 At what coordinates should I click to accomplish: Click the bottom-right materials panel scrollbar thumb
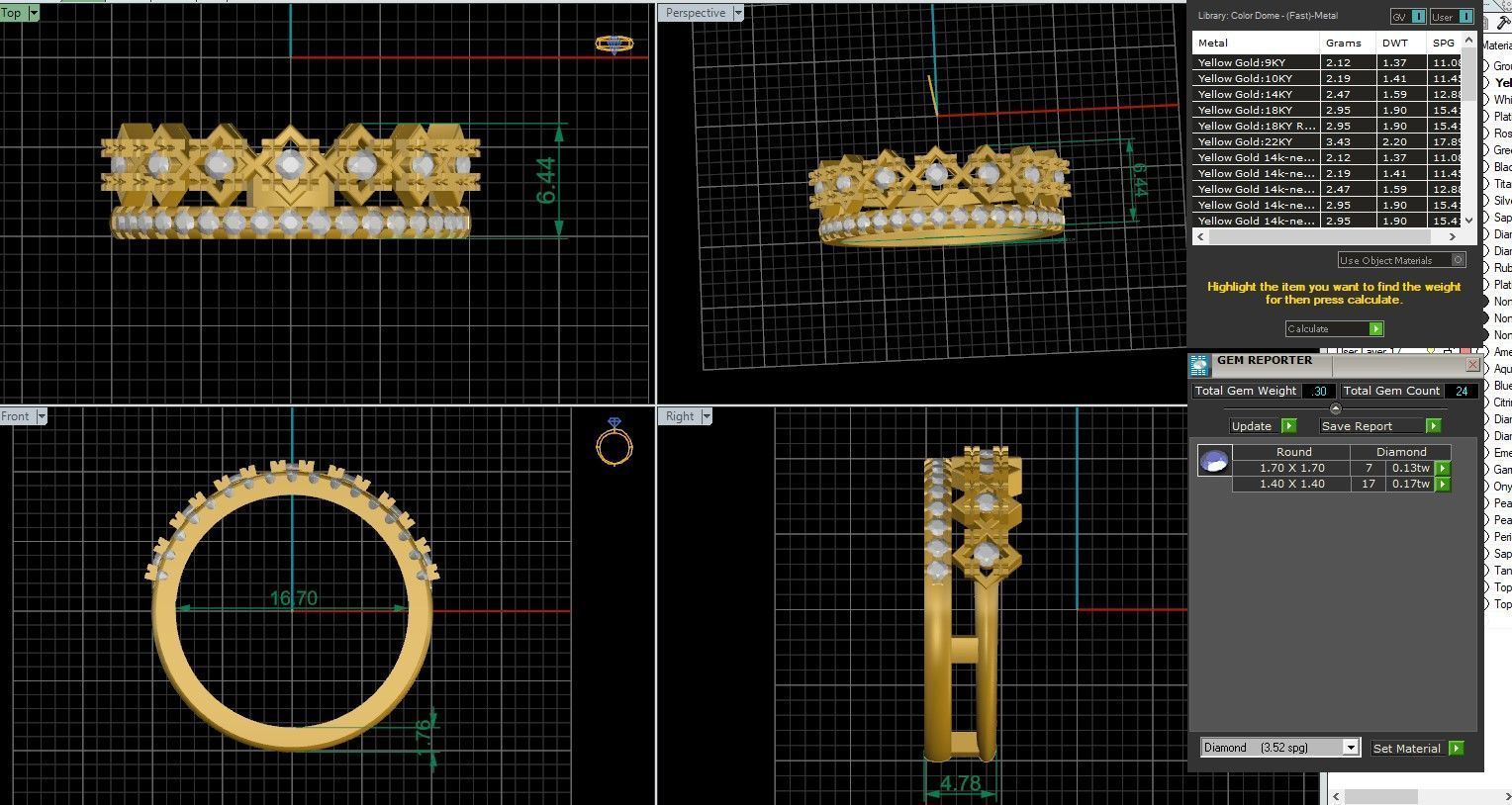(x=1381, y=796)
